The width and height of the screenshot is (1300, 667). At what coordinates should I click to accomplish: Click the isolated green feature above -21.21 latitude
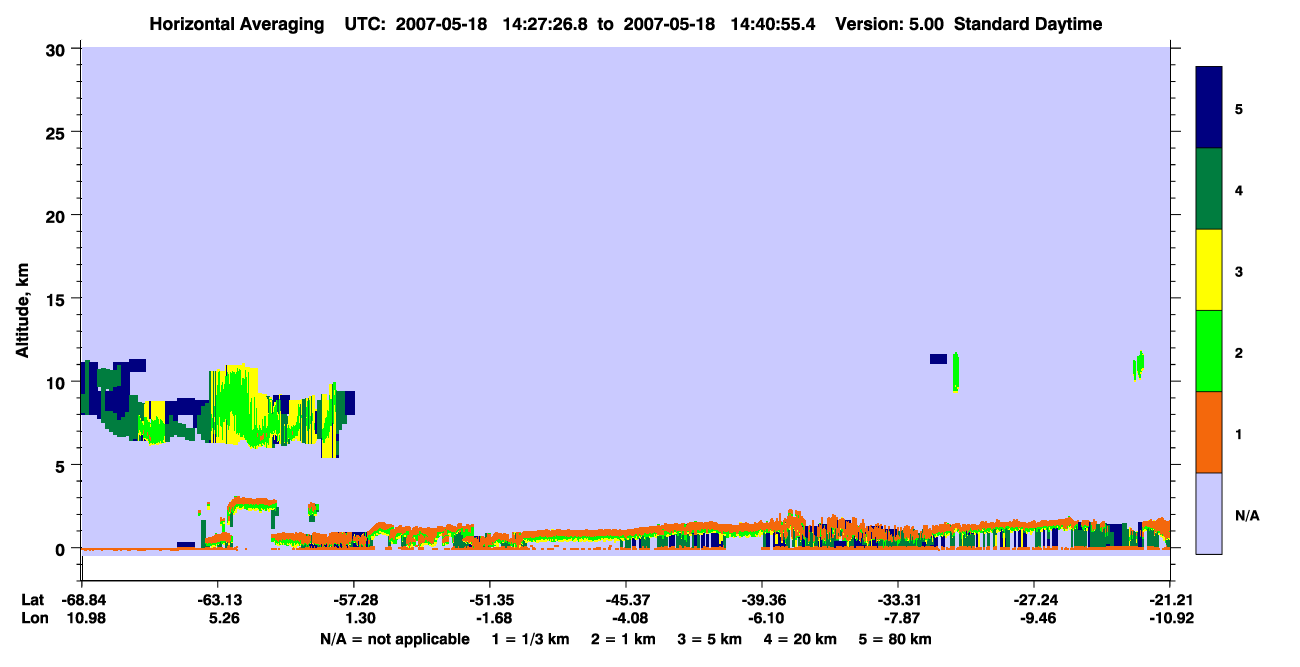click(x=1138, y=365)
